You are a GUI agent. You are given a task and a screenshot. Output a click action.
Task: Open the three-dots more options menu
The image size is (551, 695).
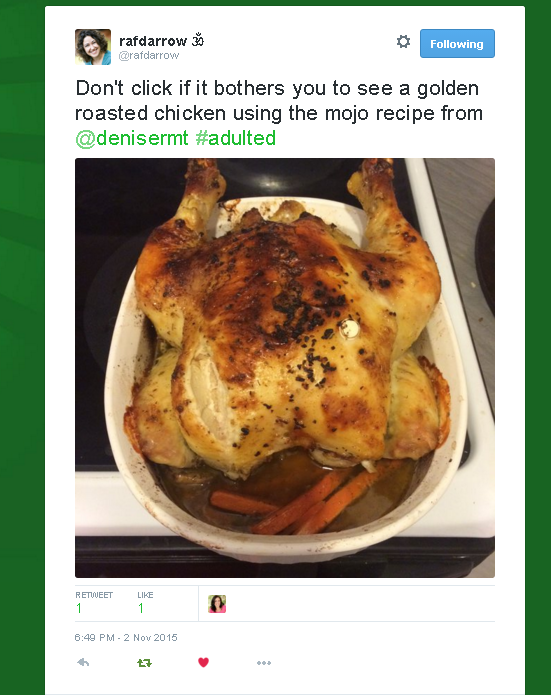(x=264, y=663)
